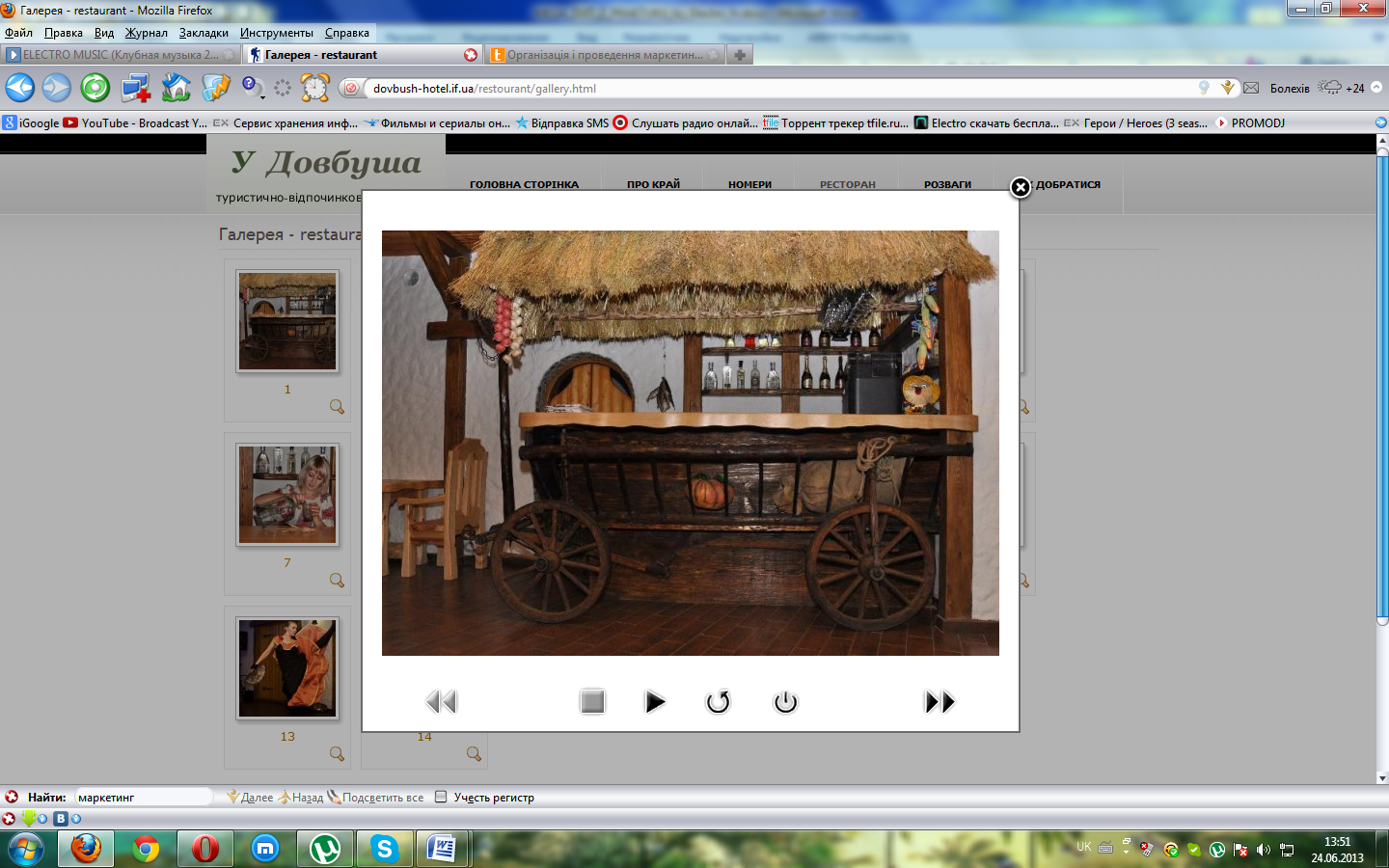Close the find bar

coord(12,797)
